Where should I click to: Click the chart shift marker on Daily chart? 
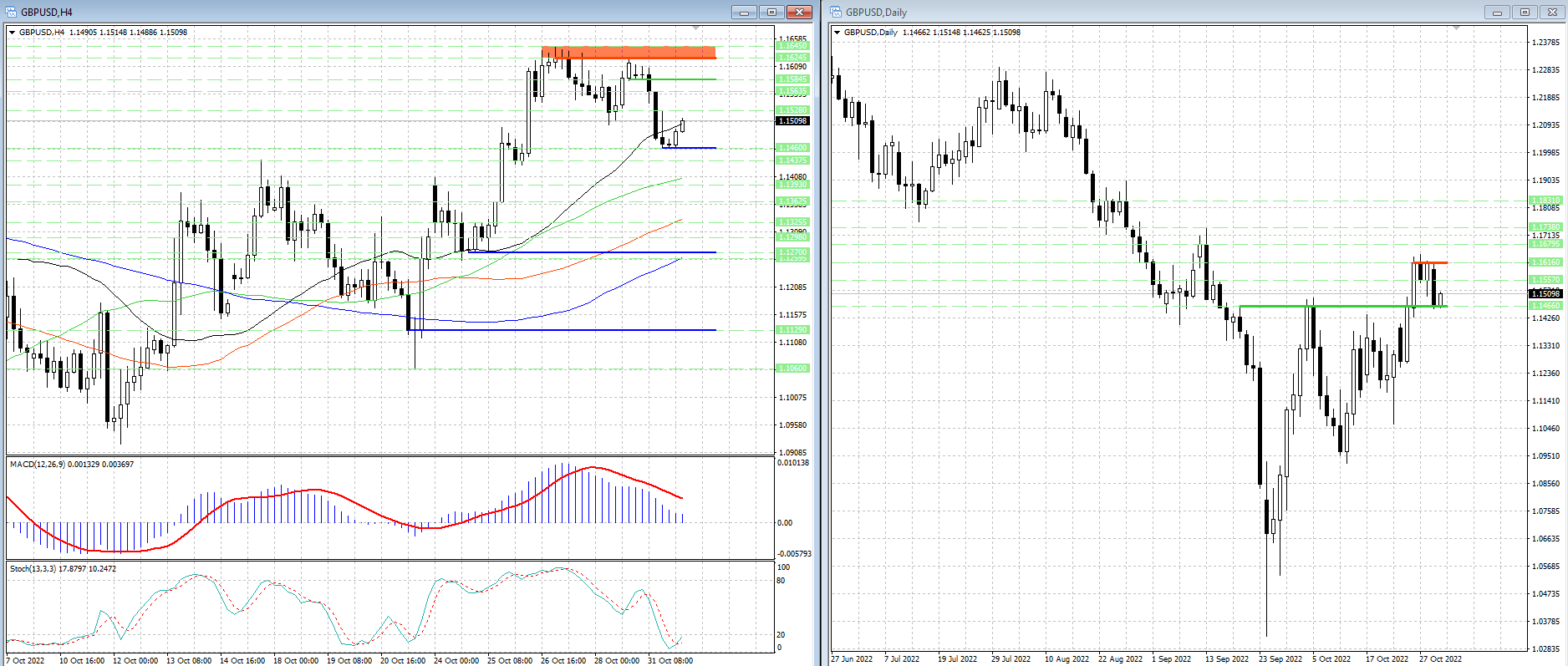[1456, 29]
